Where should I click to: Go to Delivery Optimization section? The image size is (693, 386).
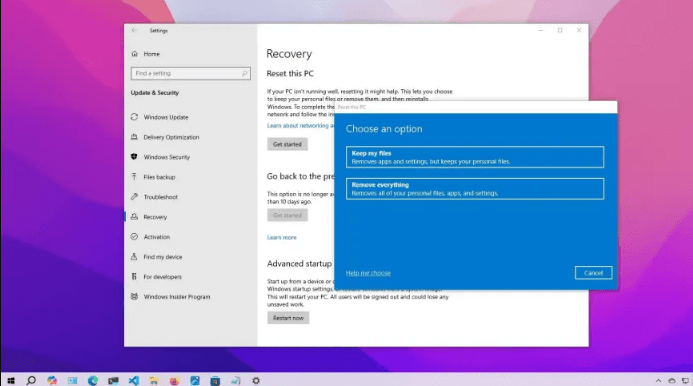pos(190,137)
